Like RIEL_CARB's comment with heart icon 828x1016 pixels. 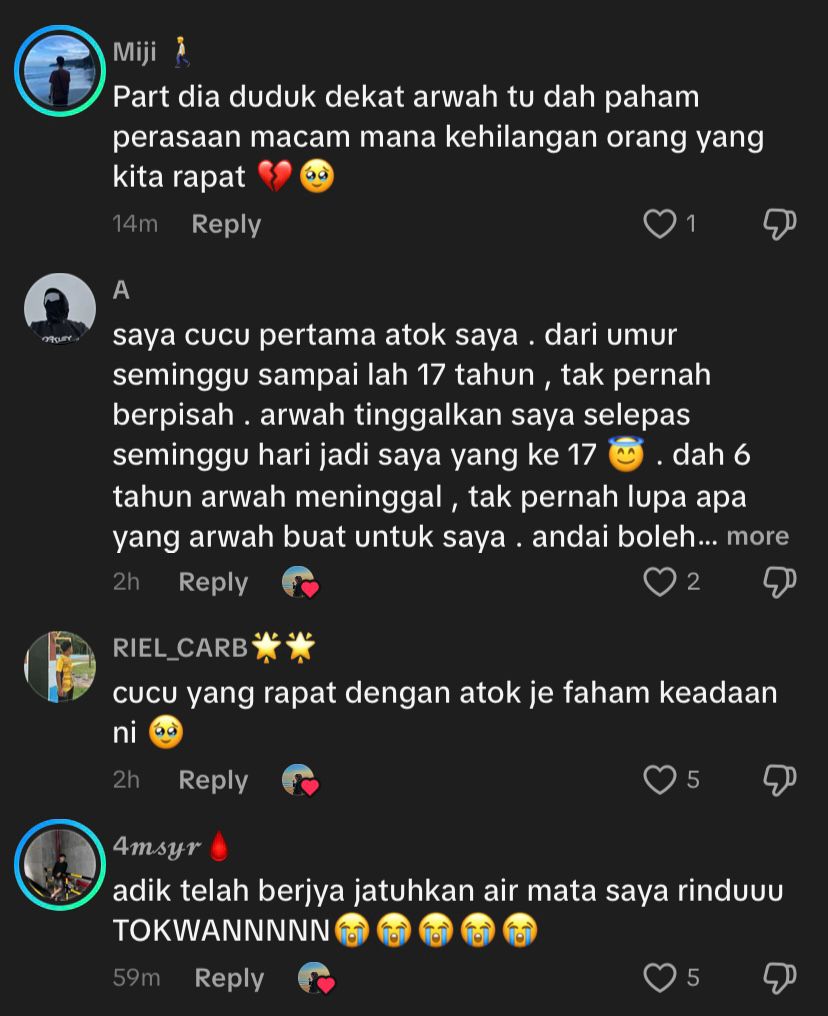660,779
